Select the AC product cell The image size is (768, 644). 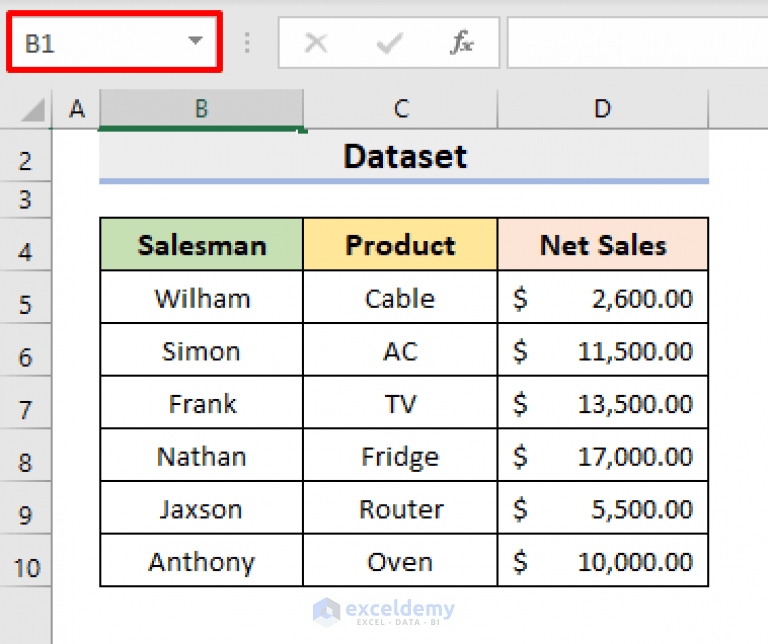(400, 350)
